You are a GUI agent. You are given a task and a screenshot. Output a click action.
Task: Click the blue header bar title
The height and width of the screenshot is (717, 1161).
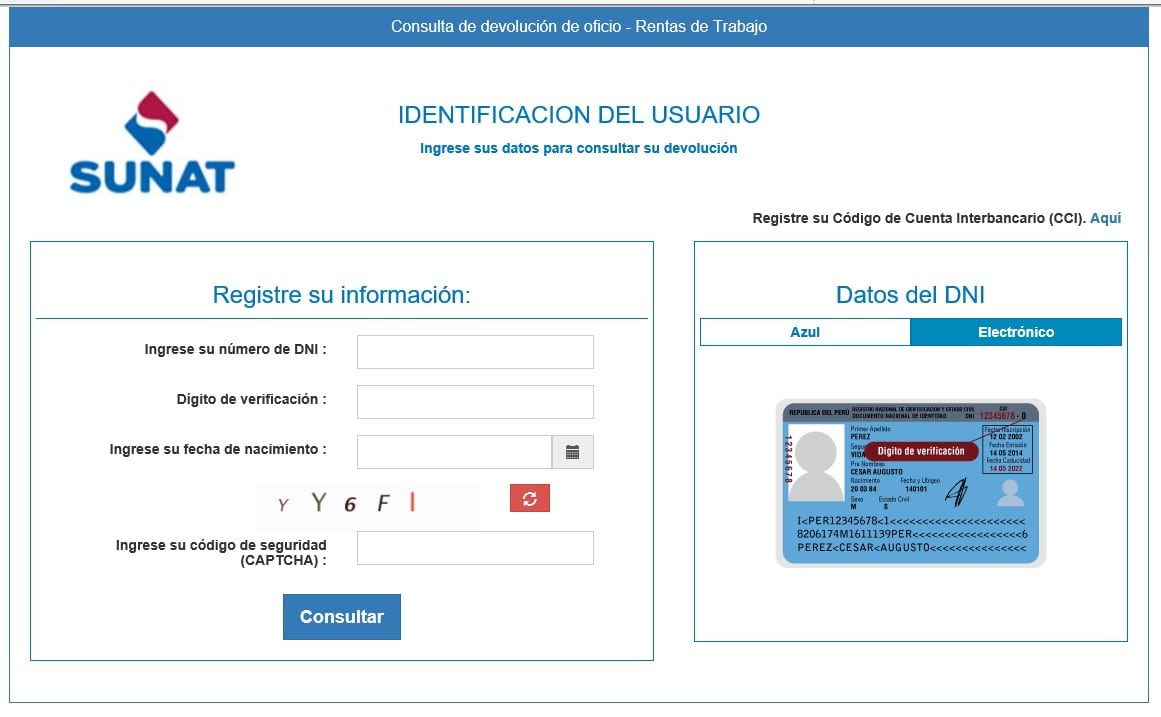[578, 27]
